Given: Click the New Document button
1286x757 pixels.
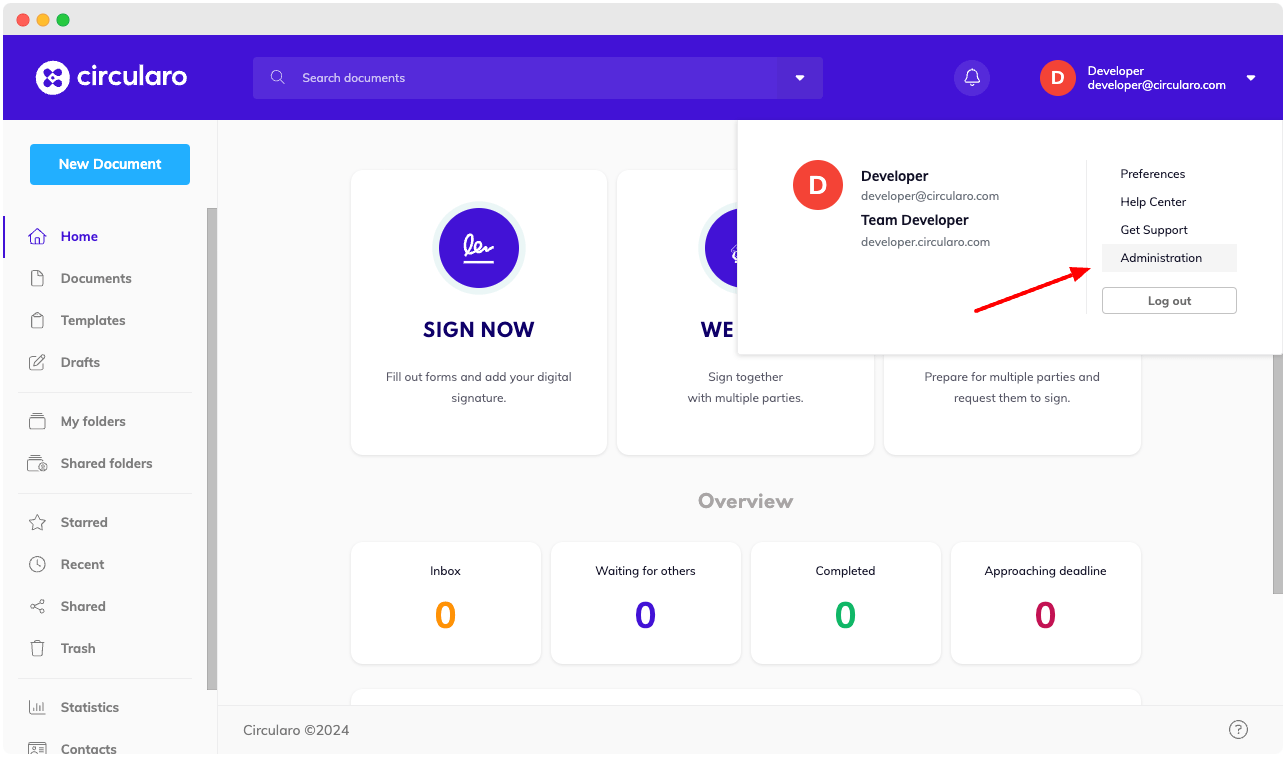Looking at the screenshot, I should pos(110,164).
